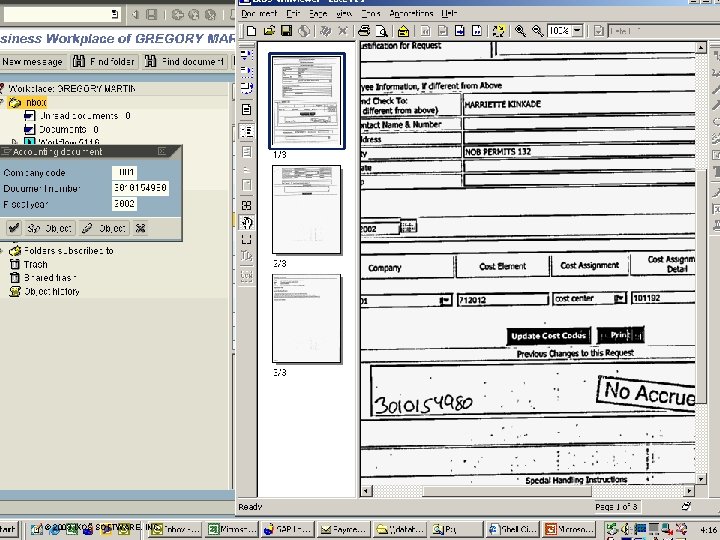The image size is (720, 540).
Task: Expand the Workflow tree node
Action: (x=15, y=142)
